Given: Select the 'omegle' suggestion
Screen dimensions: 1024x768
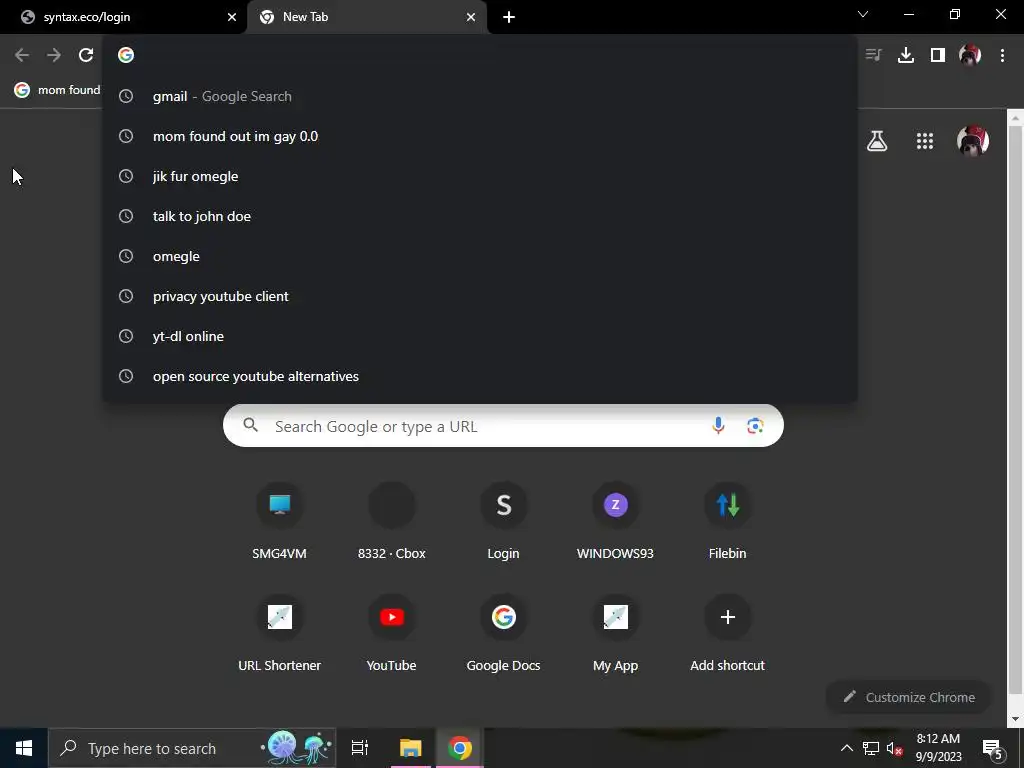Looking at the screenshot, I should [x=480, y=256].
